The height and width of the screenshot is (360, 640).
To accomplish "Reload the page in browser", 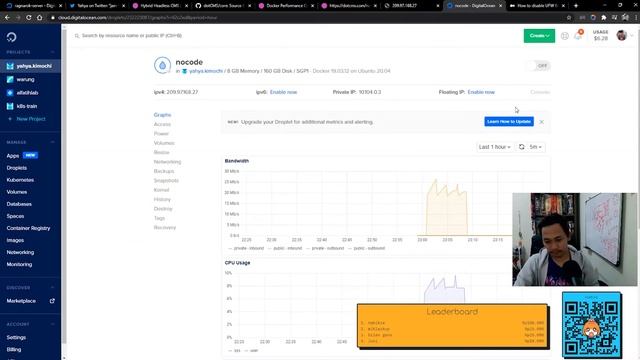I will tap(29, 18).
